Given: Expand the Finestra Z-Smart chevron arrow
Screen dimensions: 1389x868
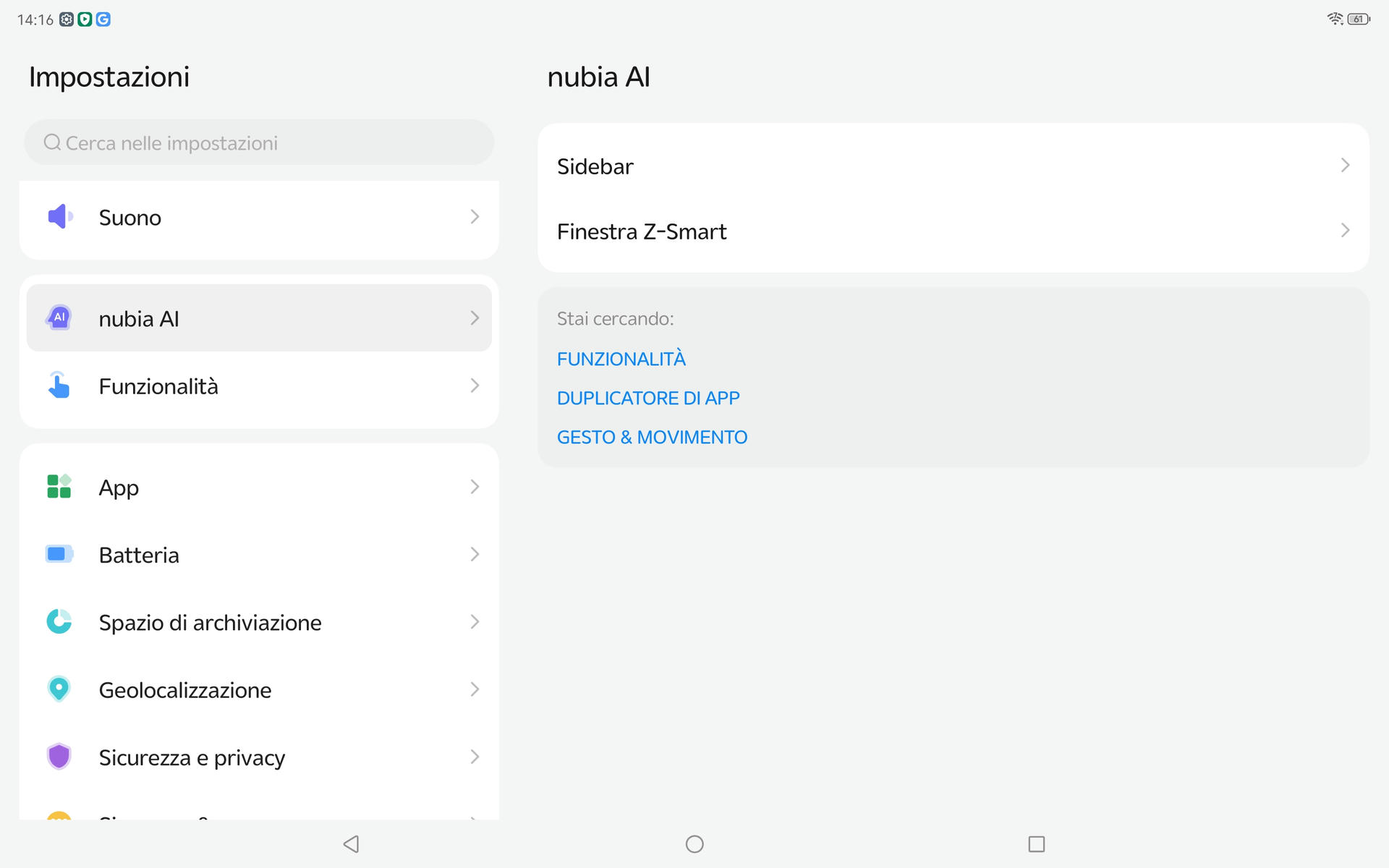Looking at the screenshot, I should coord(1345,231).
